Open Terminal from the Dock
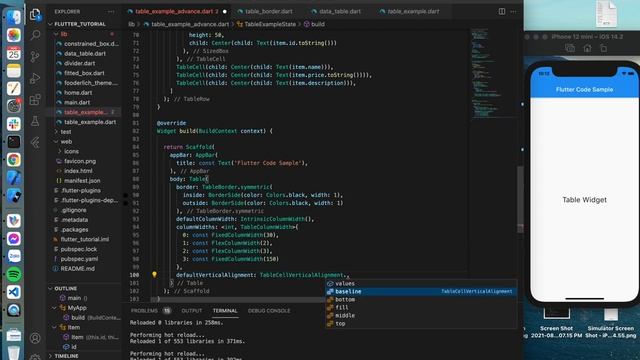The height and width of the screenshot is (360, 640). (13, 142)
